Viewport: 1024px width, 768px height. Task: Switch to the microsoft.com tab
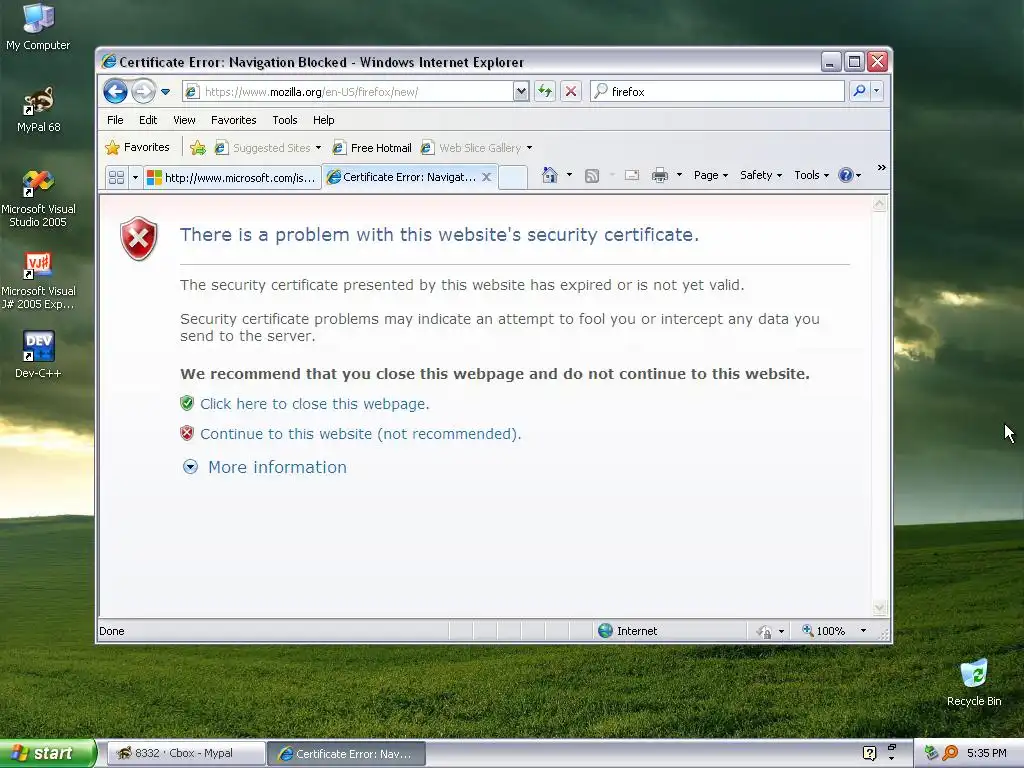coord(232,178)
